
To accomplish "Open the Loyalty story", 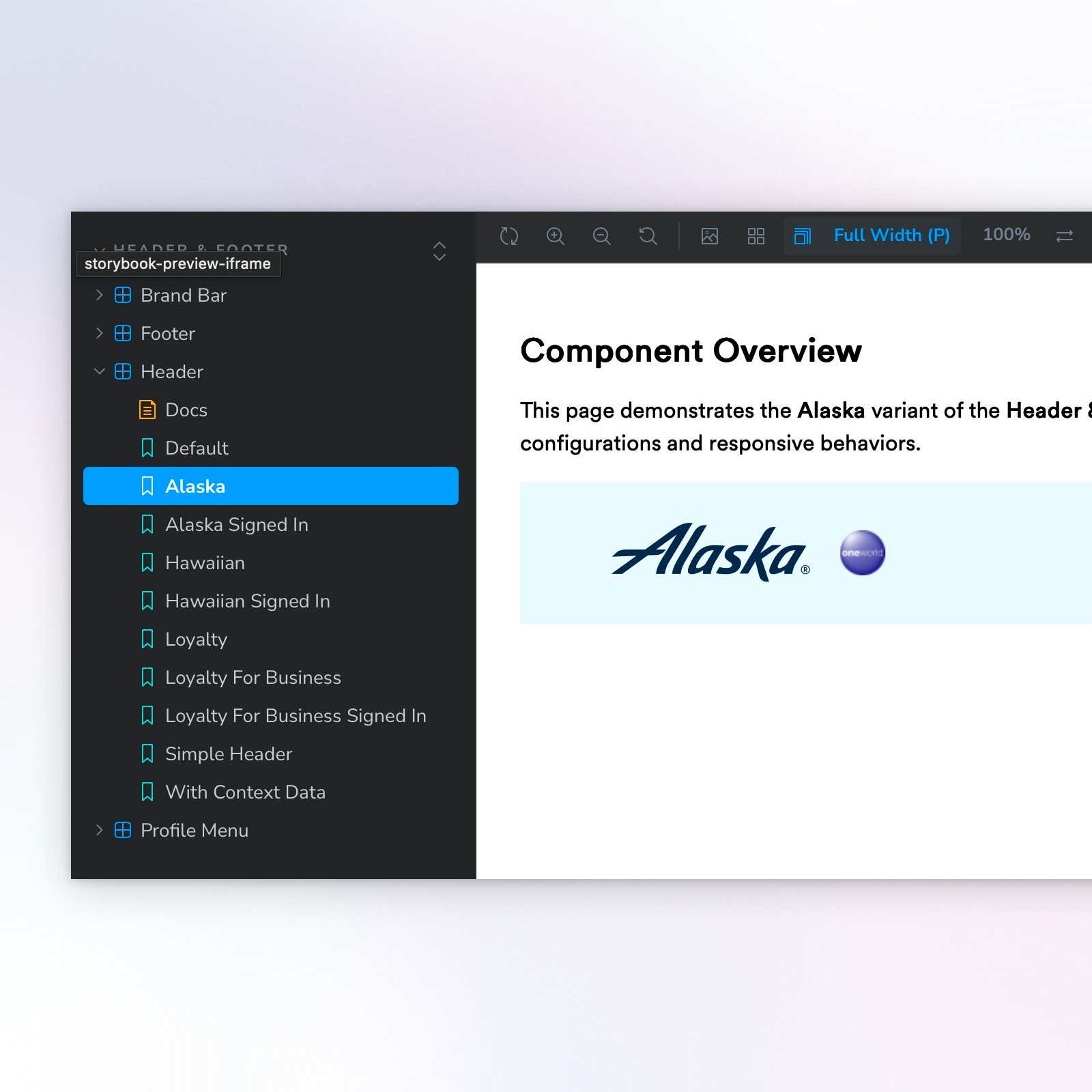I will pyautogui.click(x=271, y=639).
